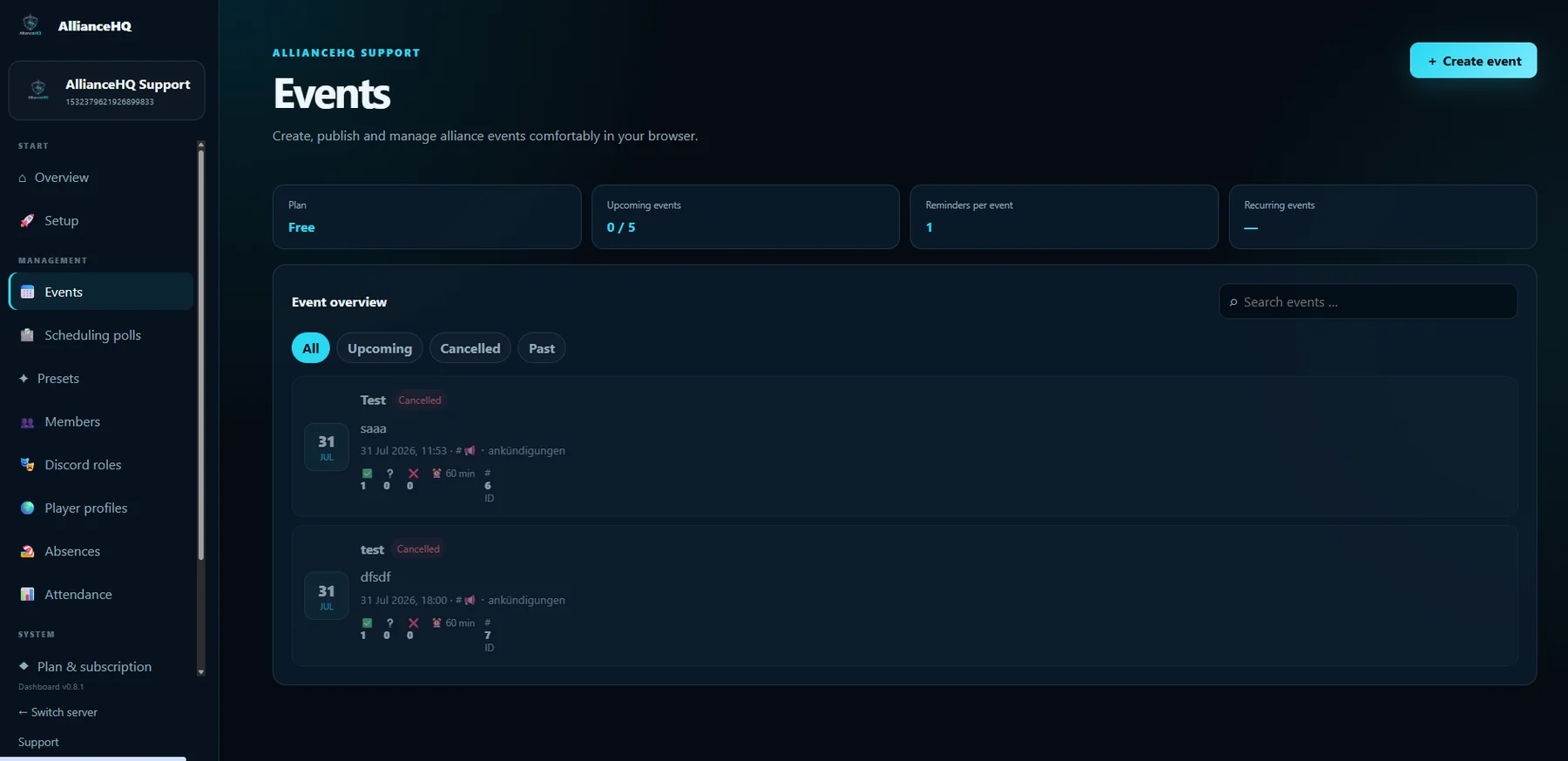The image size is (1568, 761).
Task: Open the Members page
Action: tap(101, 421)
